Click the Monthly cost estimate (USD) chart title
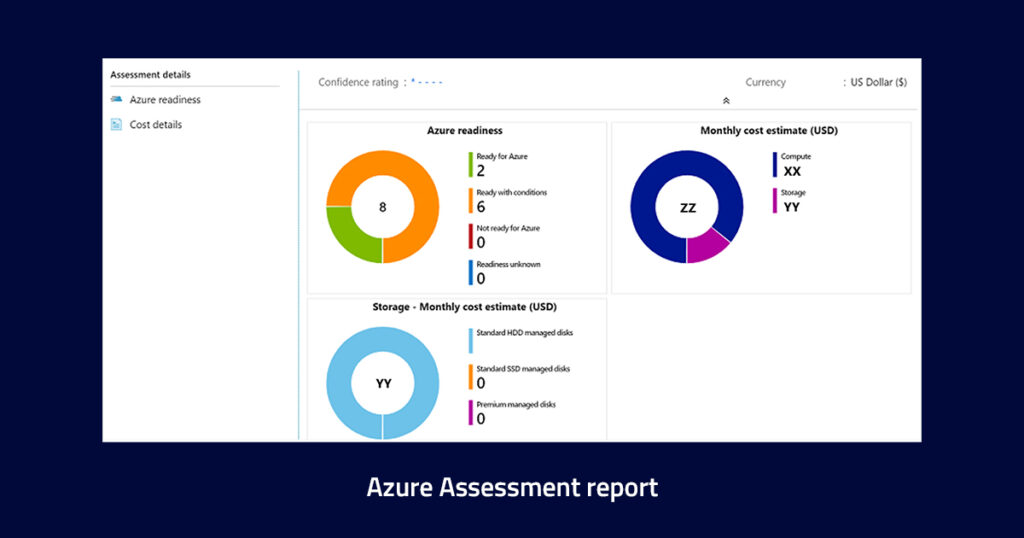The height and width of the screenshot is (538, 1024). point(769,131)
